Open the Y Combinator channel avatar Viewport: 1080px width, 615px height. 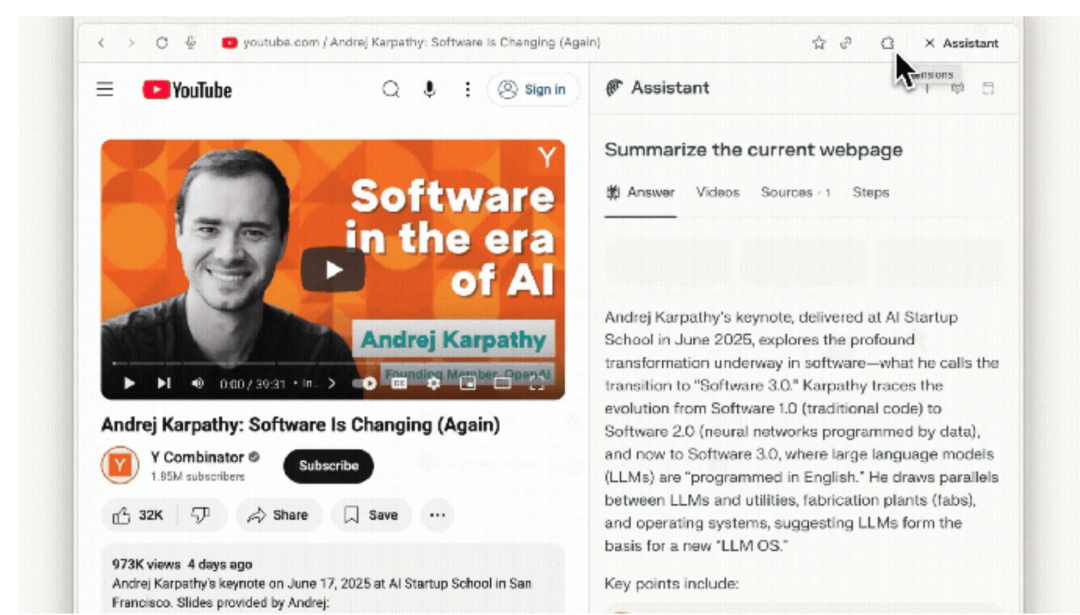click(120, 466)
